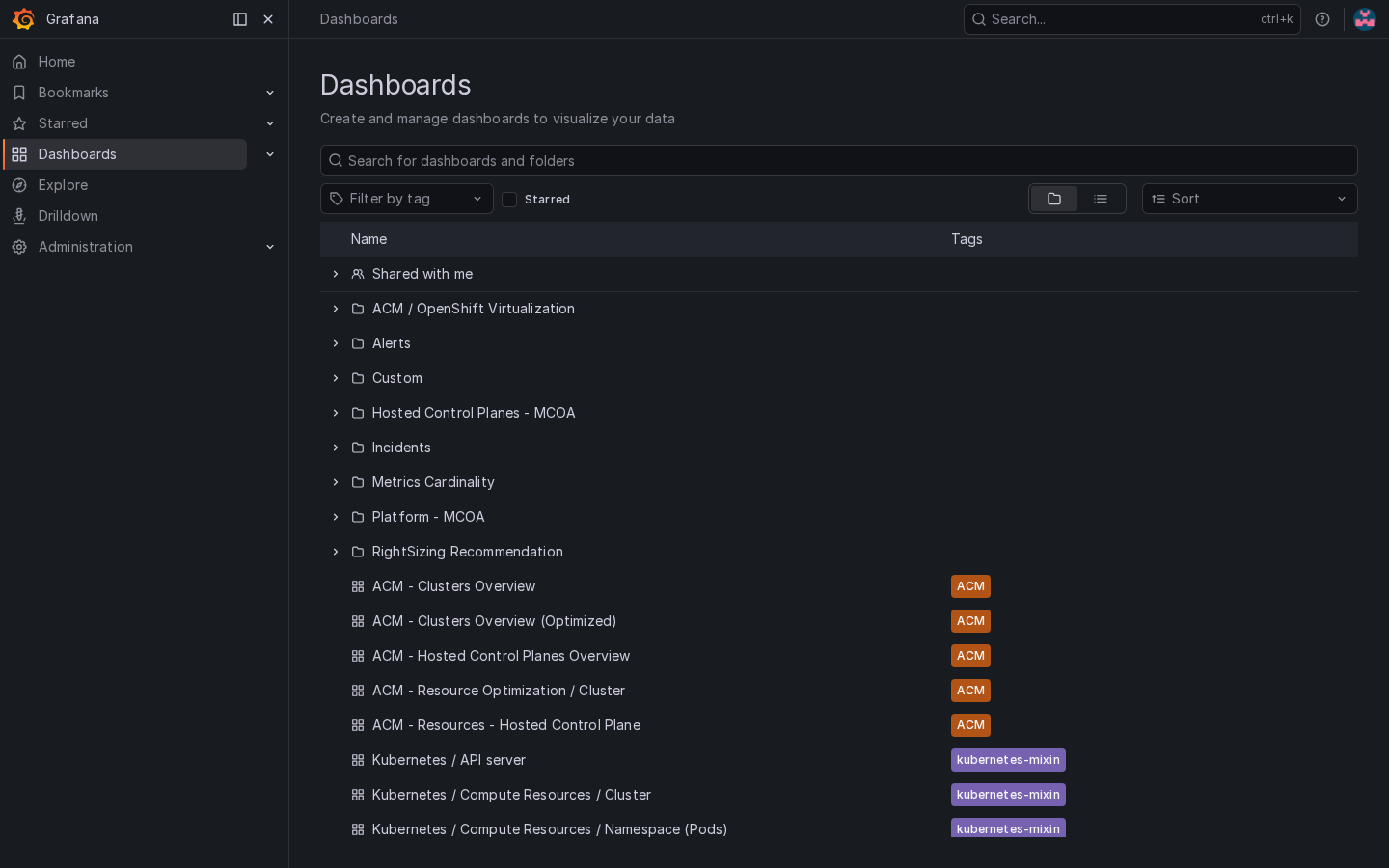Click the folder icon of Metrics Cardinality

[x=358, y=482]
